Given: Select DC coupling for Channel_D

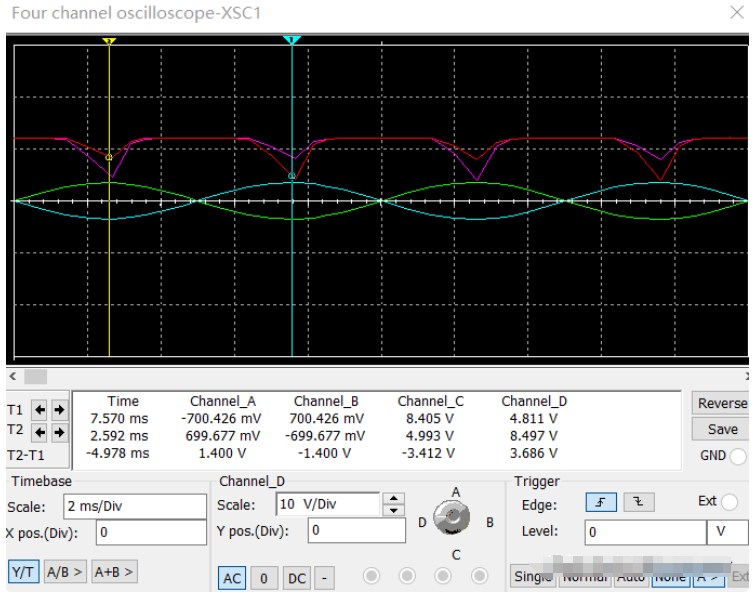Looking at the screenshot, I should coord(297,577).
